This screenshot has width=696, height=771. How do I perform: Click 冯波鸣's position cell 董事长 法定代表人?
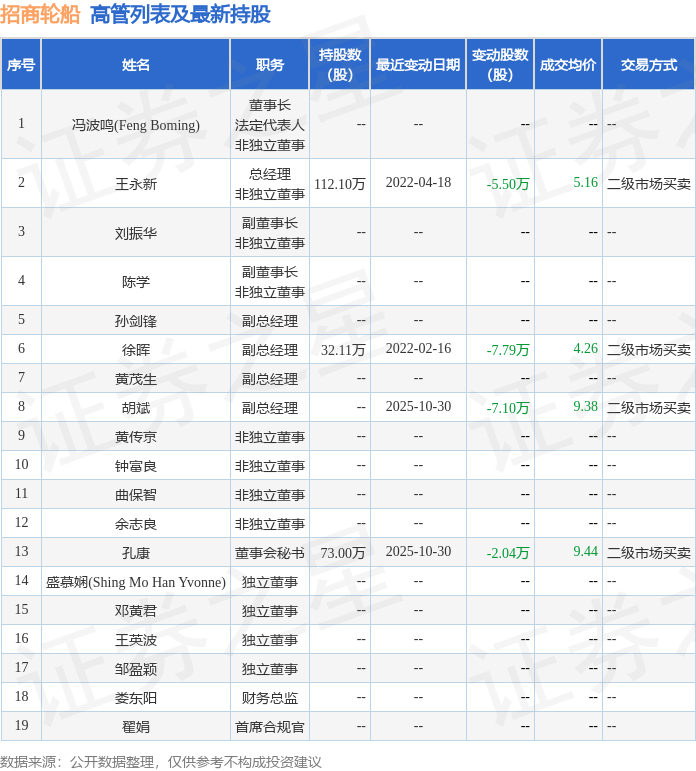click(x=270, y=125)
